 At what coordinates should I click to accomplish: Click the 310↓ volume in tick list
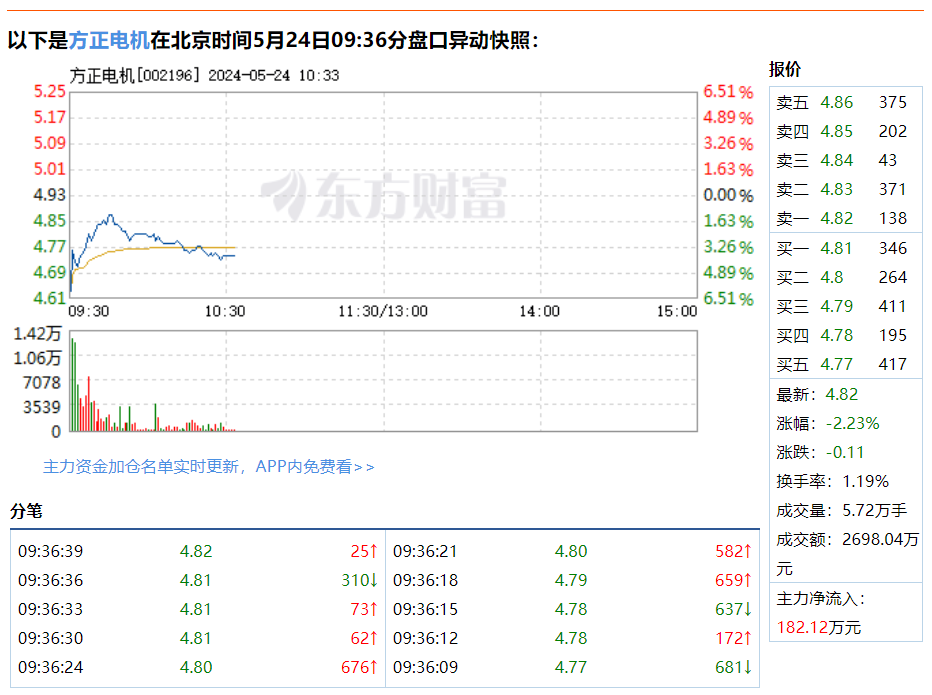[360, 581]
